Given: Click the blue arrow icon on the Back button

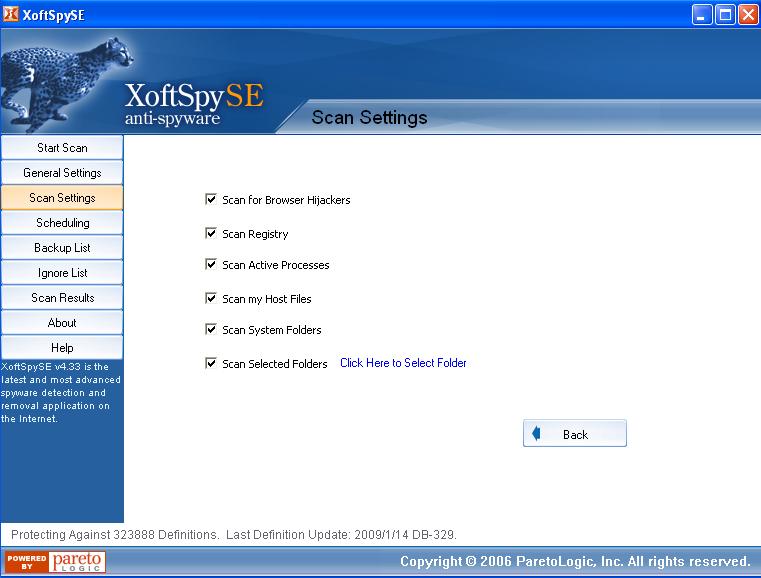Looking at the screenshot, I should point(536,433).
